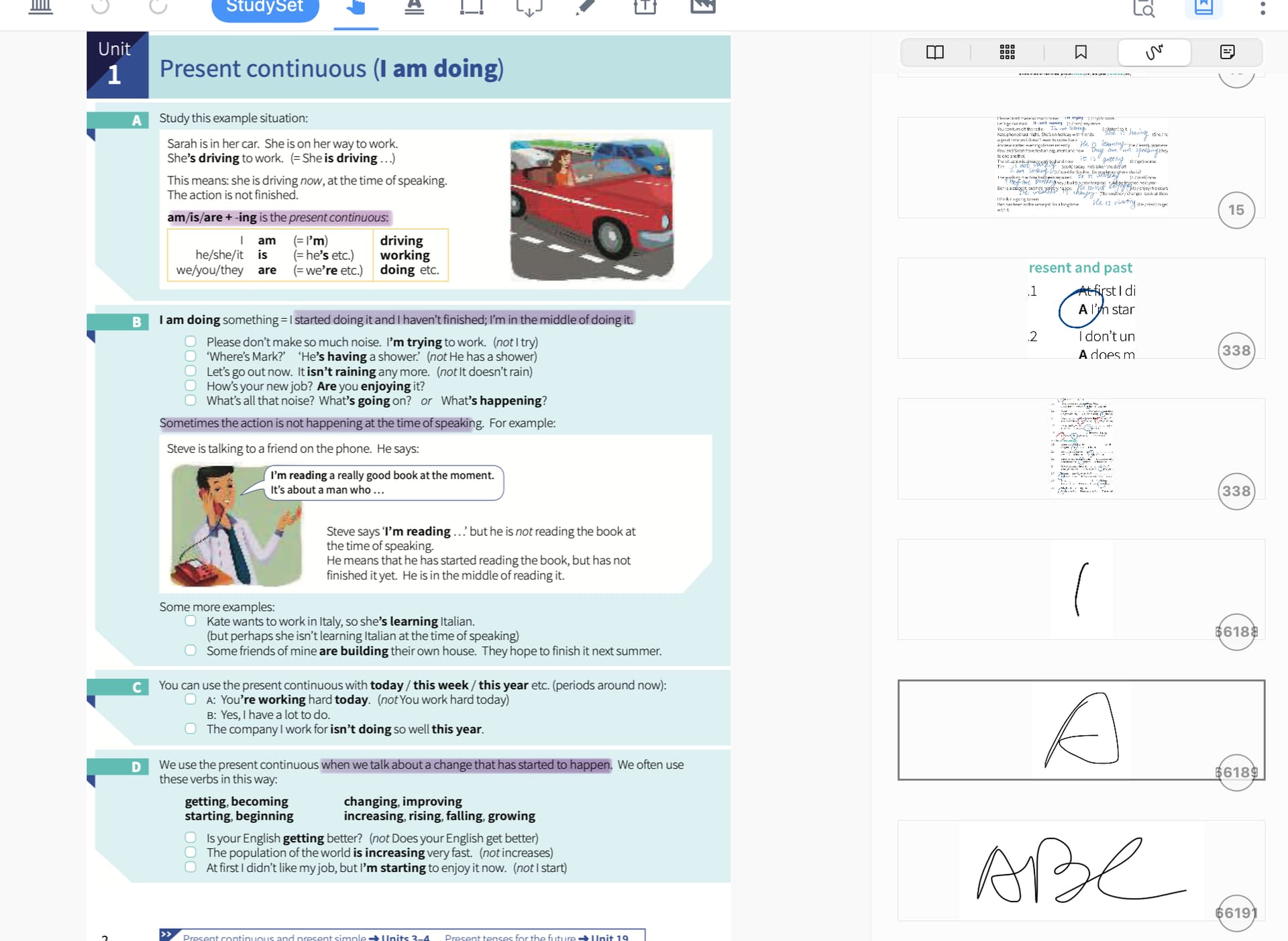Open the library bookshelf icon
The height and width of the screenshot is (941, 1288).
pyautogui.click(x=41, y=7)
